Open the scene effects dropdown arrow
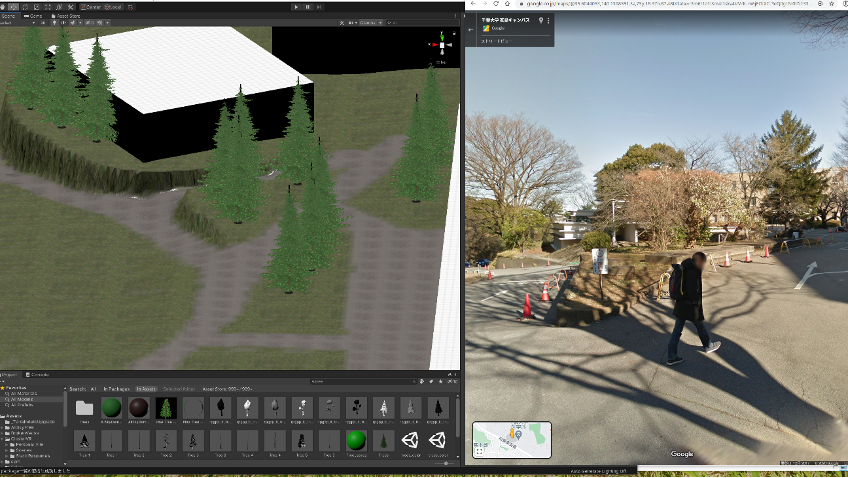Image resolution: width=848 pixels, height=478 pixels. point(80,23)
